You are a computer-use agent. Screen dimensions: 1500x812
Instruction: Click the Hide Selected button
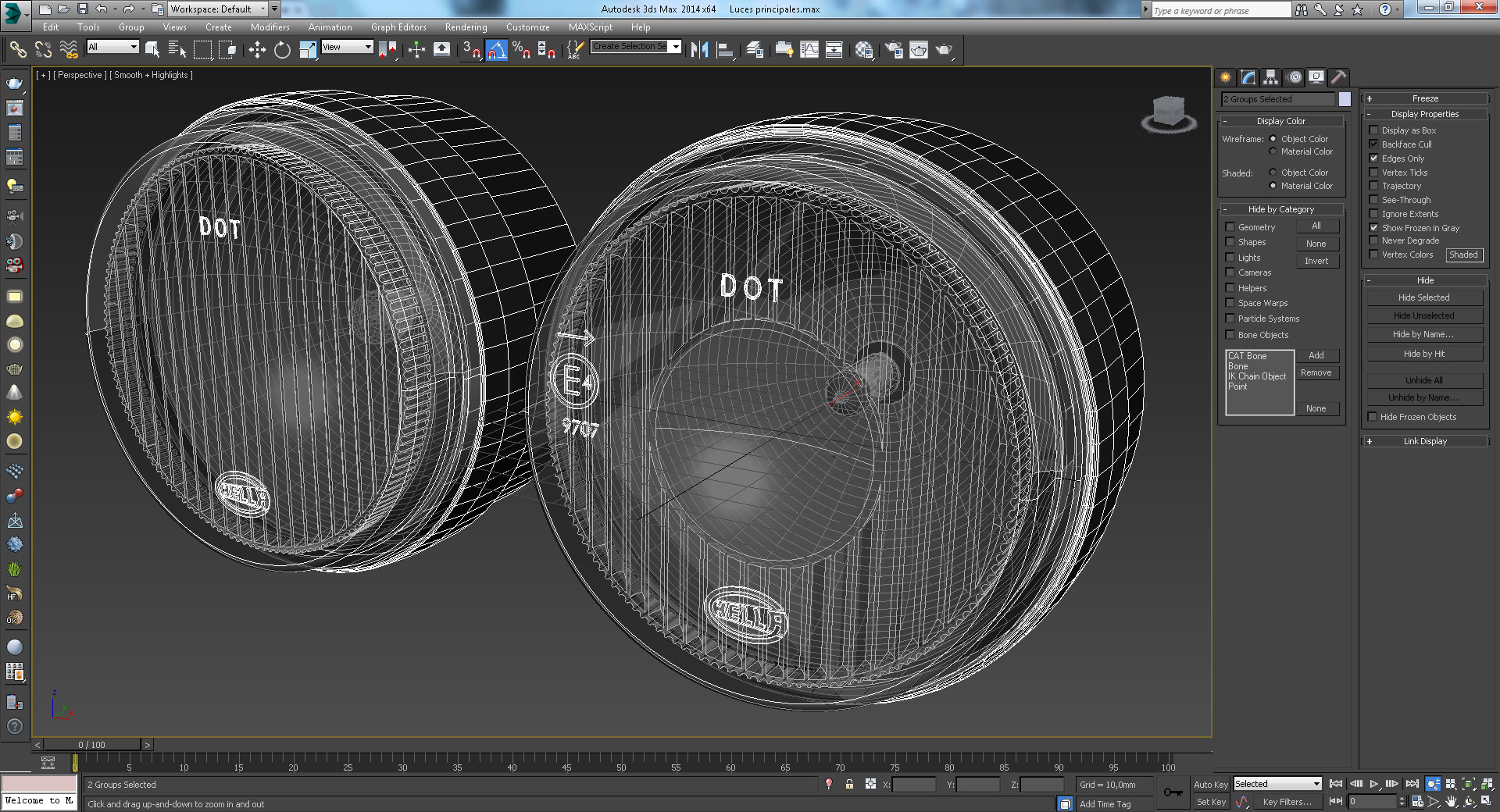[1424, 297]
